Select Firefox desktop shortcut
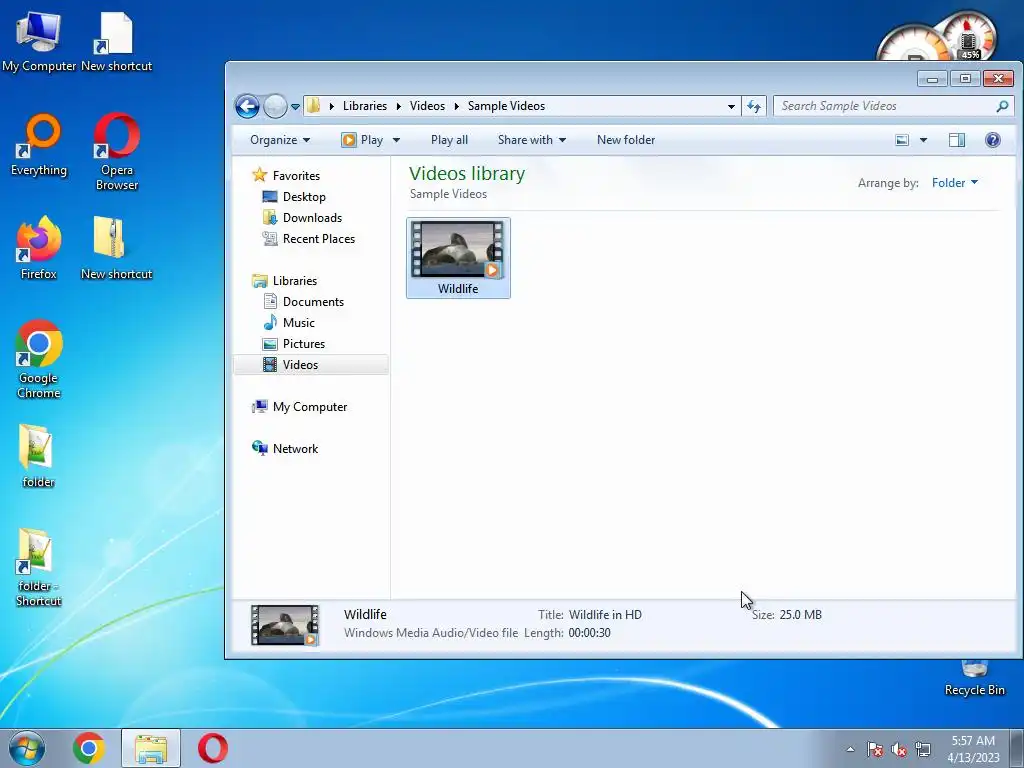This screenshot has height=768, width=1024. pyautogui.click(x=39, y=248)
